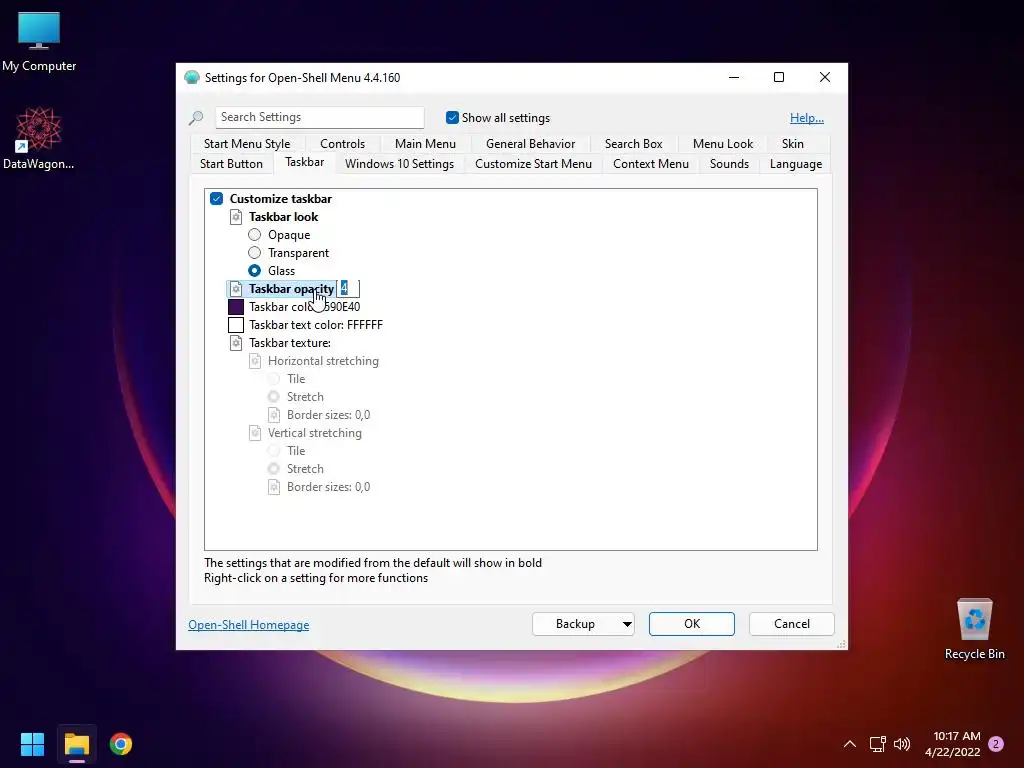Open the taskbar clock showing 10:17 AM
The image size is (1024, 768).
953,744
